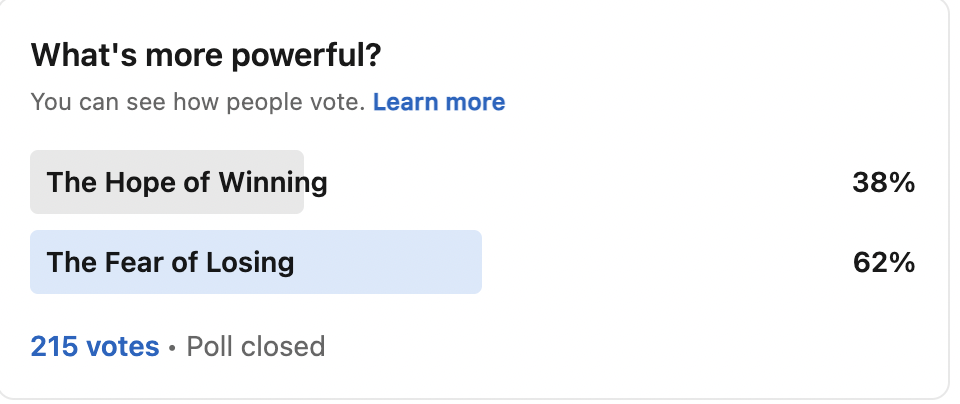Click the 38% result percentage

click(x=883, y=182)
